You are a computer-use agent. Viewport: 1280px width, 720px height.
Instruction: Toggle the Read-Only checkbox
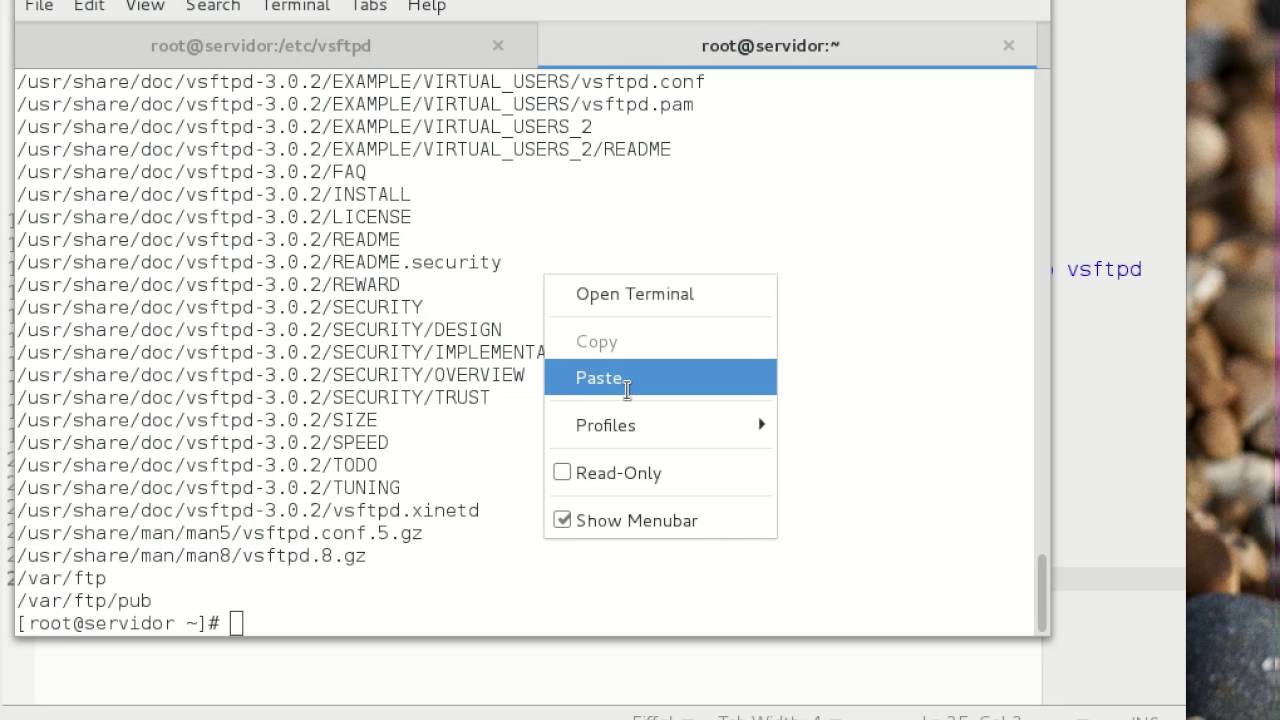[562, 472]
